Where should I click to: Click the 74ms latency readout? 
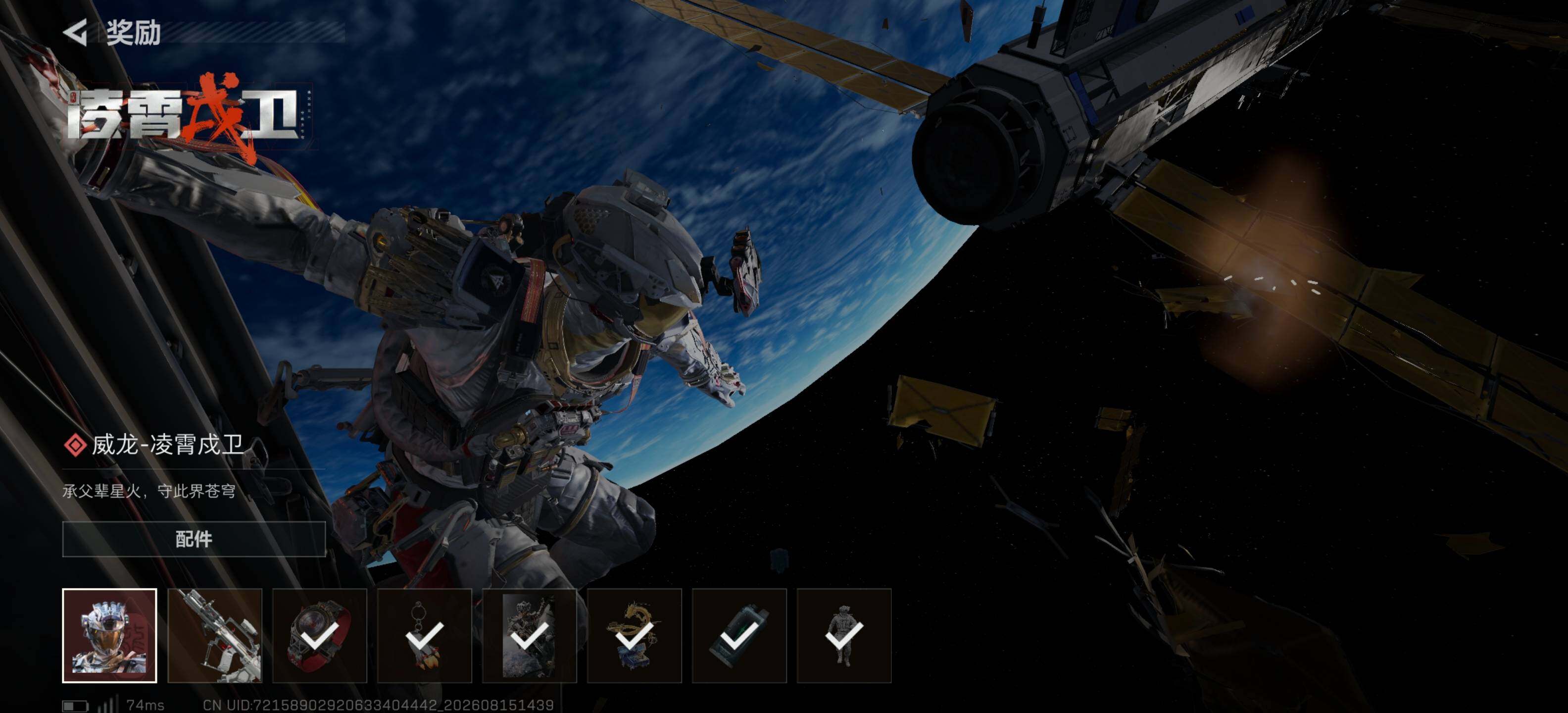[x=146, y=705]
